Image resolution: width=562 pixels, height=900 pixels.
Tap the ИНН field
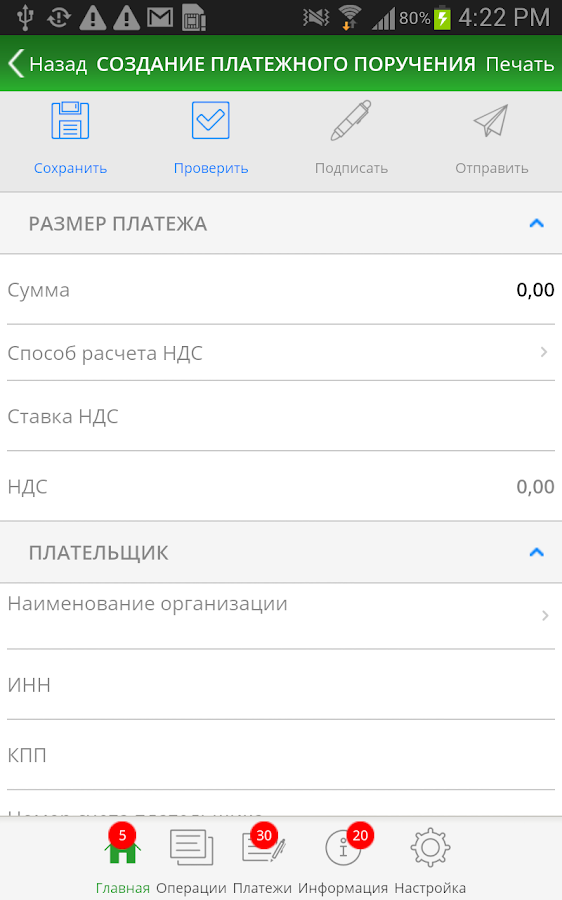coord(281,685)
